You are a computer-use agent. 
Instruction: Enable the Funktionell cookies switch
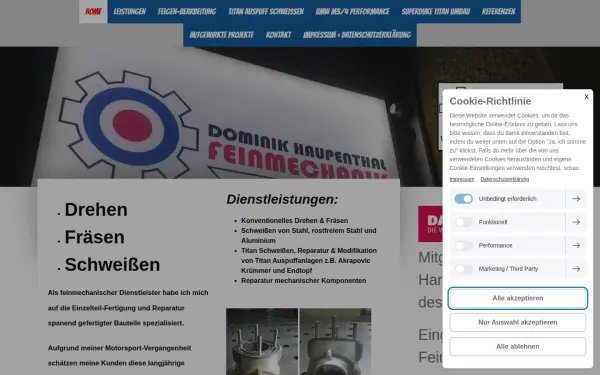pyautogui.click(x=464, y=222)
